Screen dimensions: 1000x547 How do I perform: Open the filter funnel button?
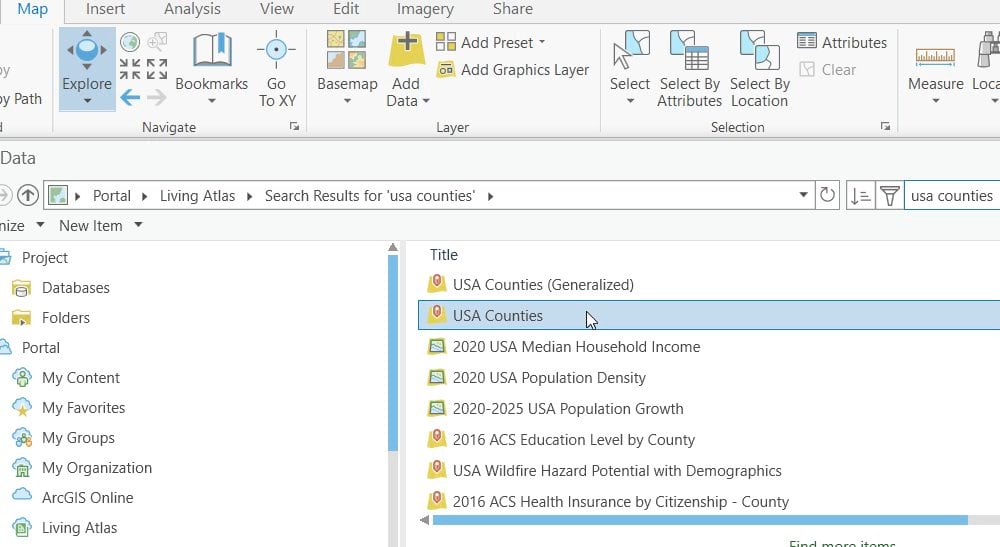(x=890, y=196)
